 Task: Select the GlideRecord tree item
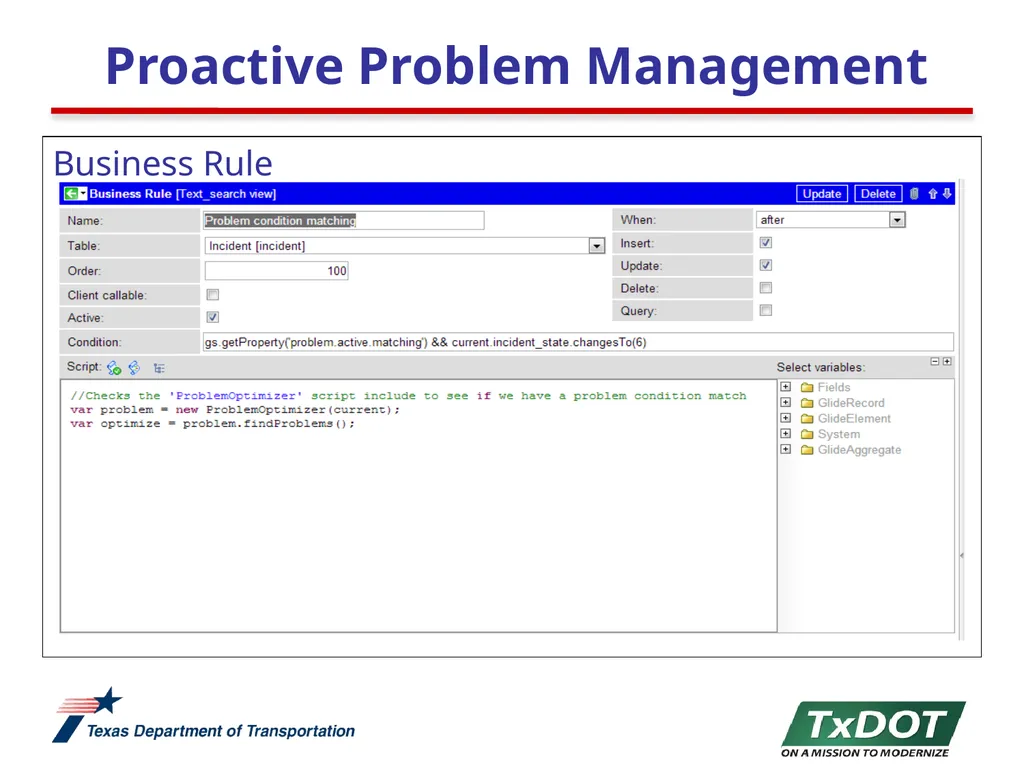pyautogui.click(x=851, y=403)
